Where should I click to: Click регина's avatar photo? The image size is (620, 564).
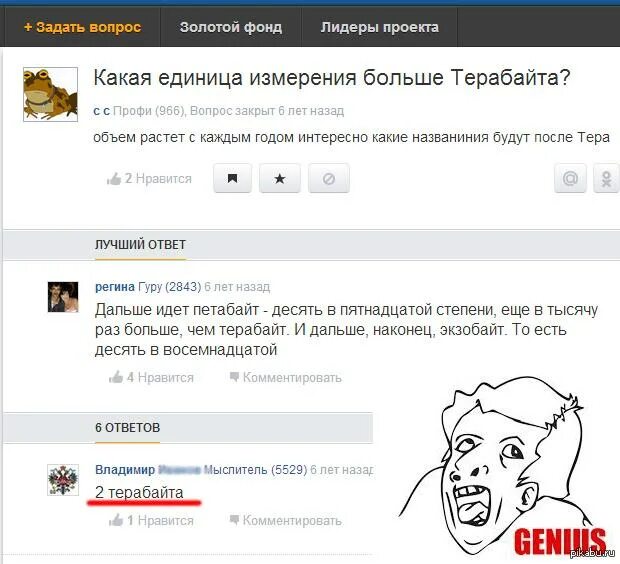[63, 297]
